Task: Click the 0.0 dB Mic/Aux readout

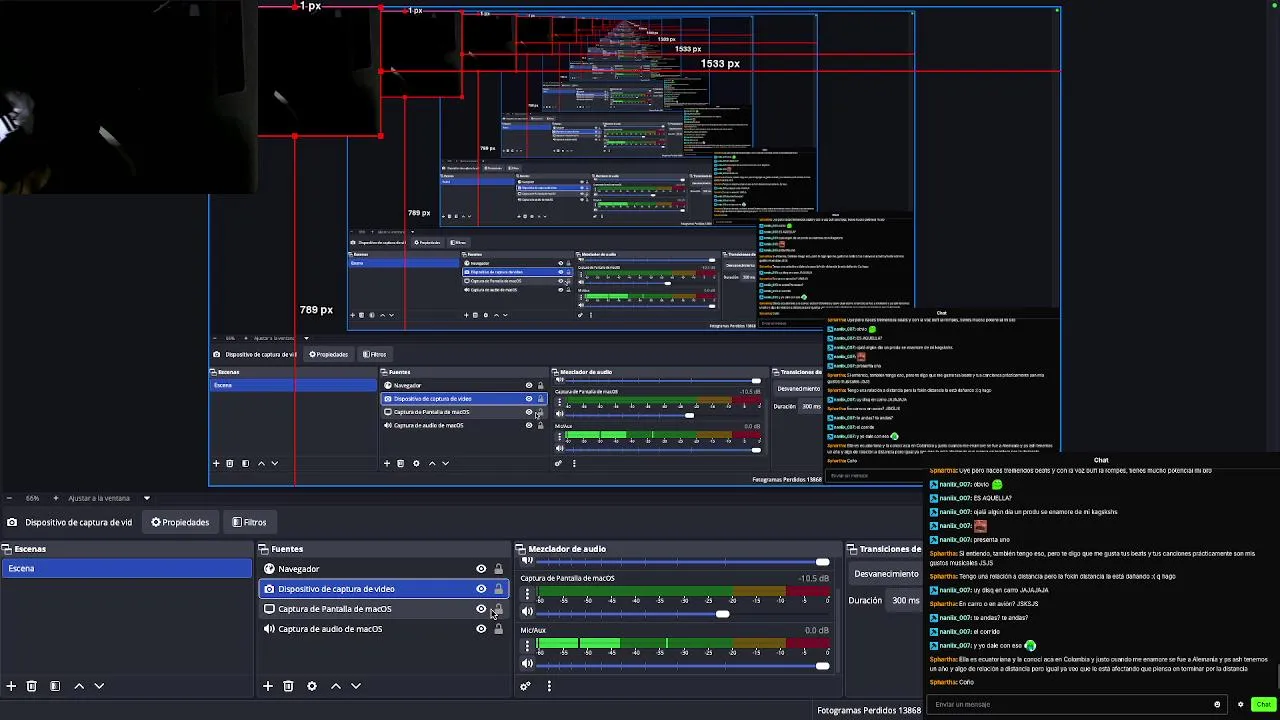Action: click(816, 631)
